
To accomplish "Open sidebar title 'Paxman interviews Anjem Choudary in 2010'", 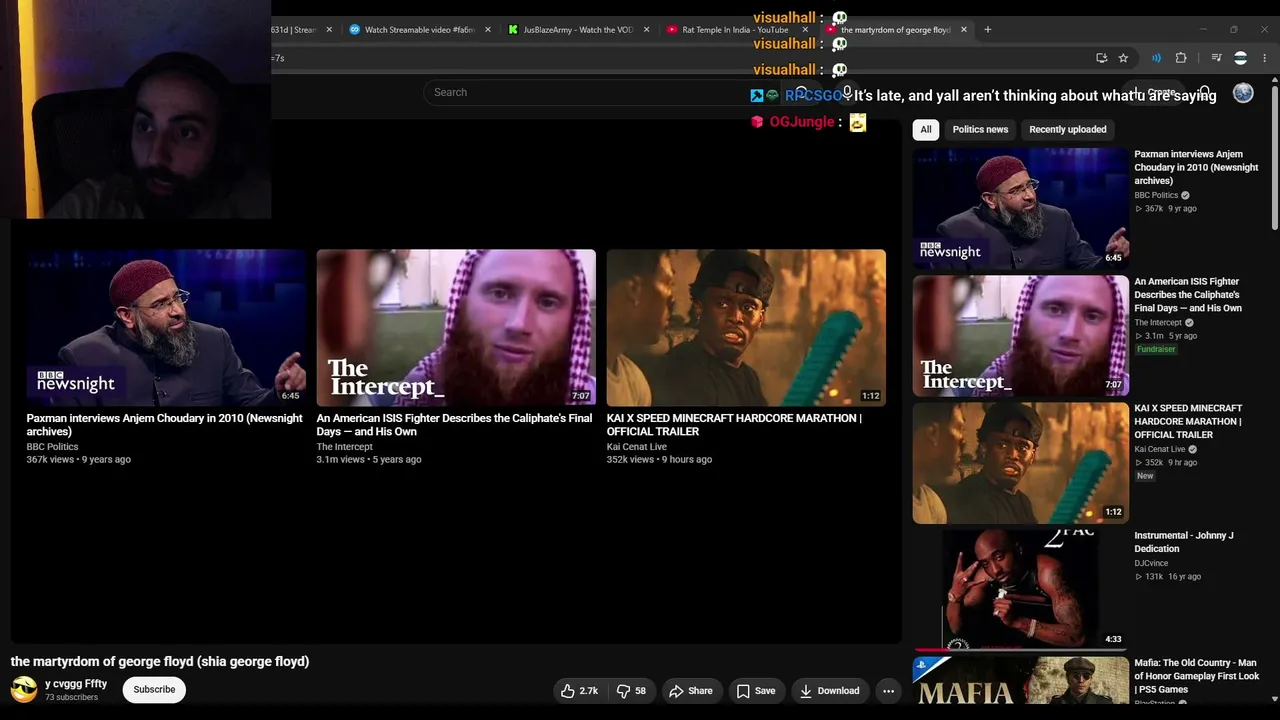I will 1196,168.
